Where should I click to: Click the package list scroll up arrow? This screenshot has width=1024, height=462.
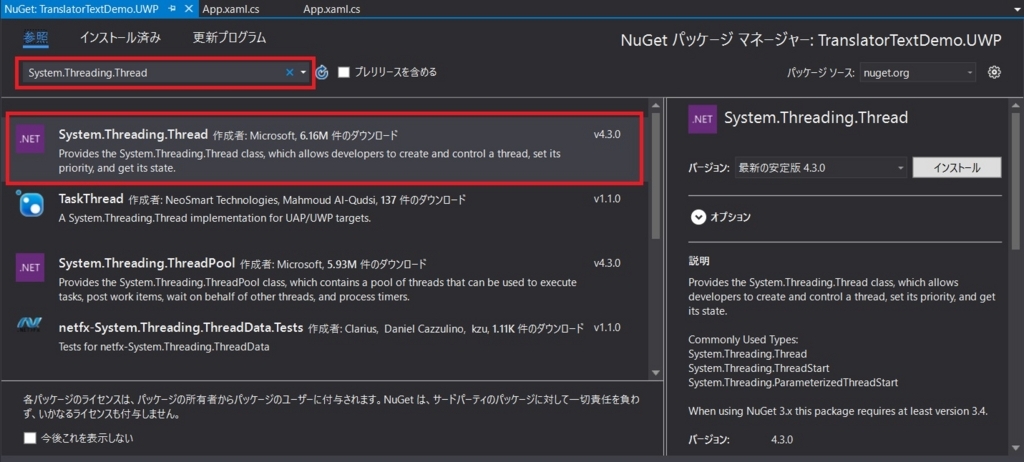tap(656, 105)
